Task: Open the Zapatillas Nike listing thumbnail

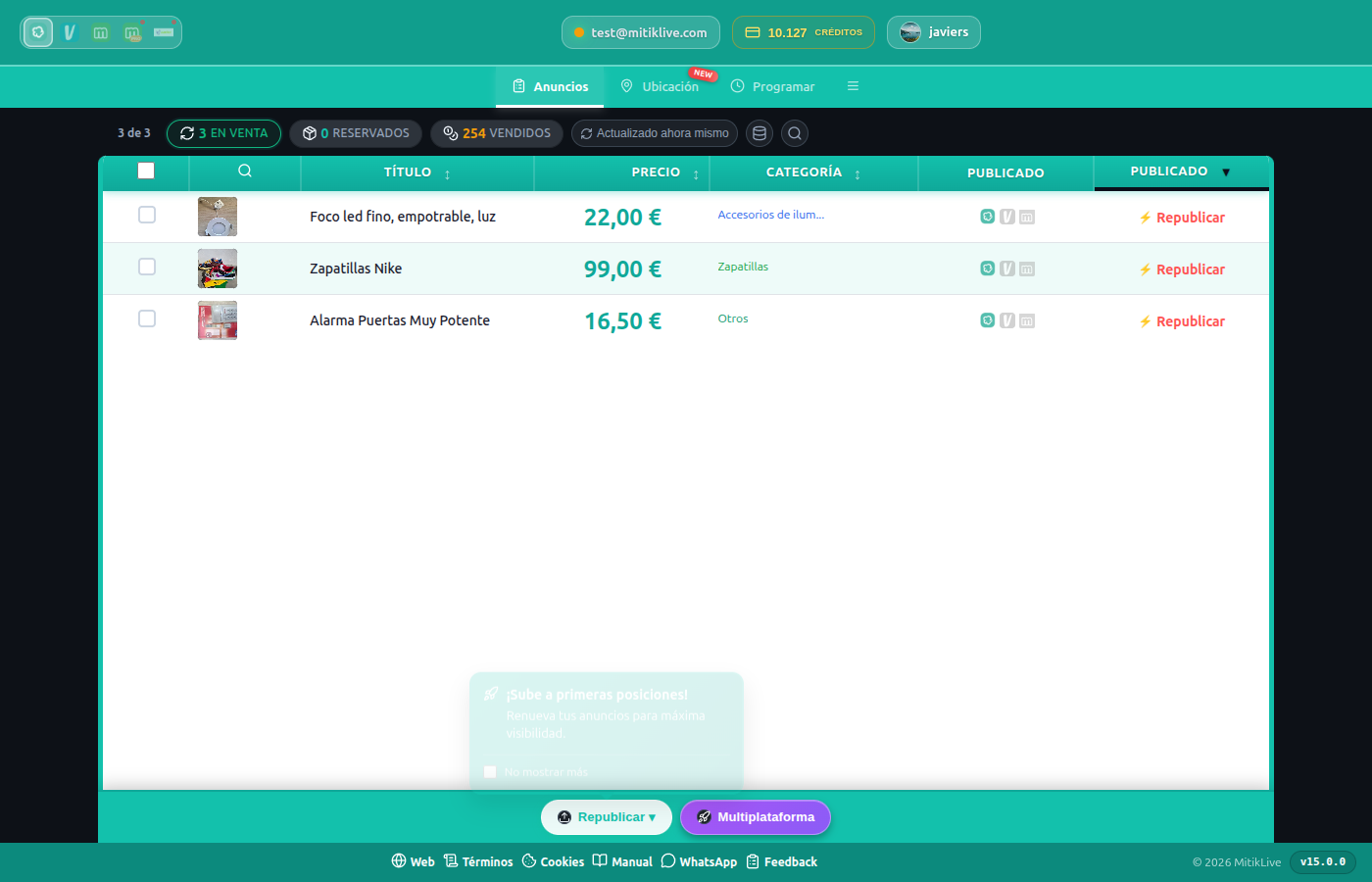Action: tap(218, 269)
